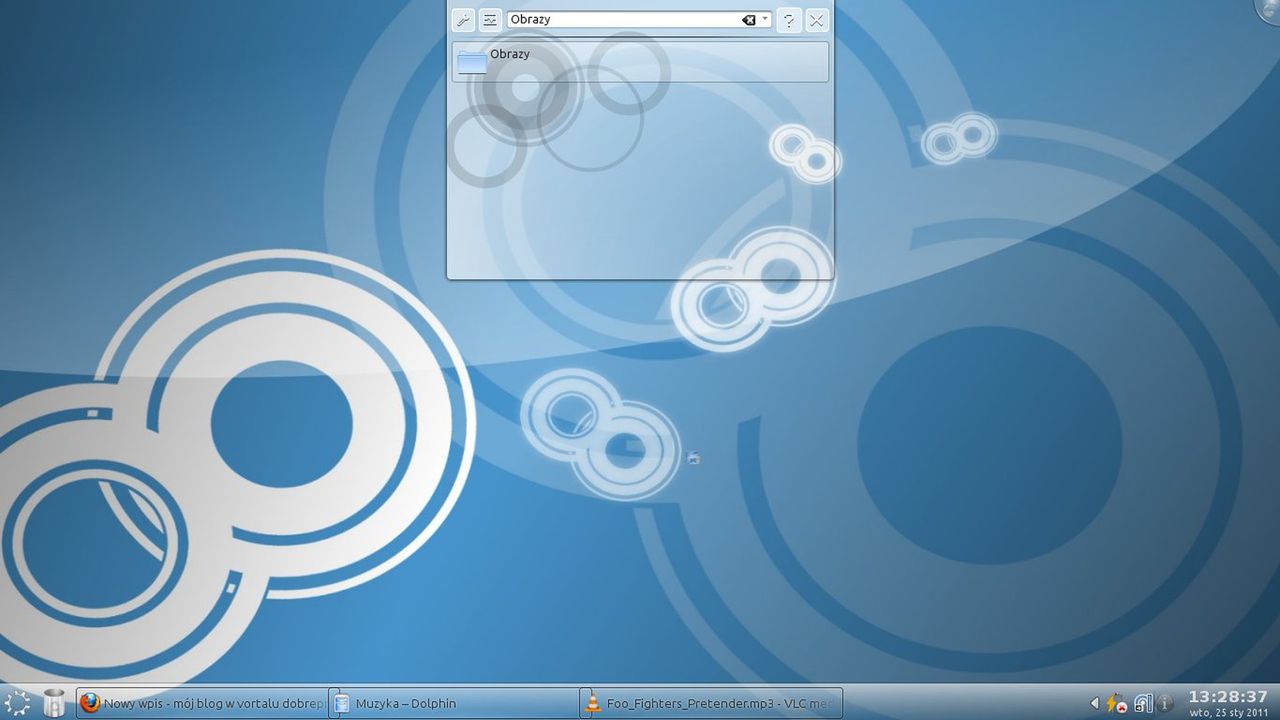Switch to the Muzyka – Dolphin window

point(452,703)
